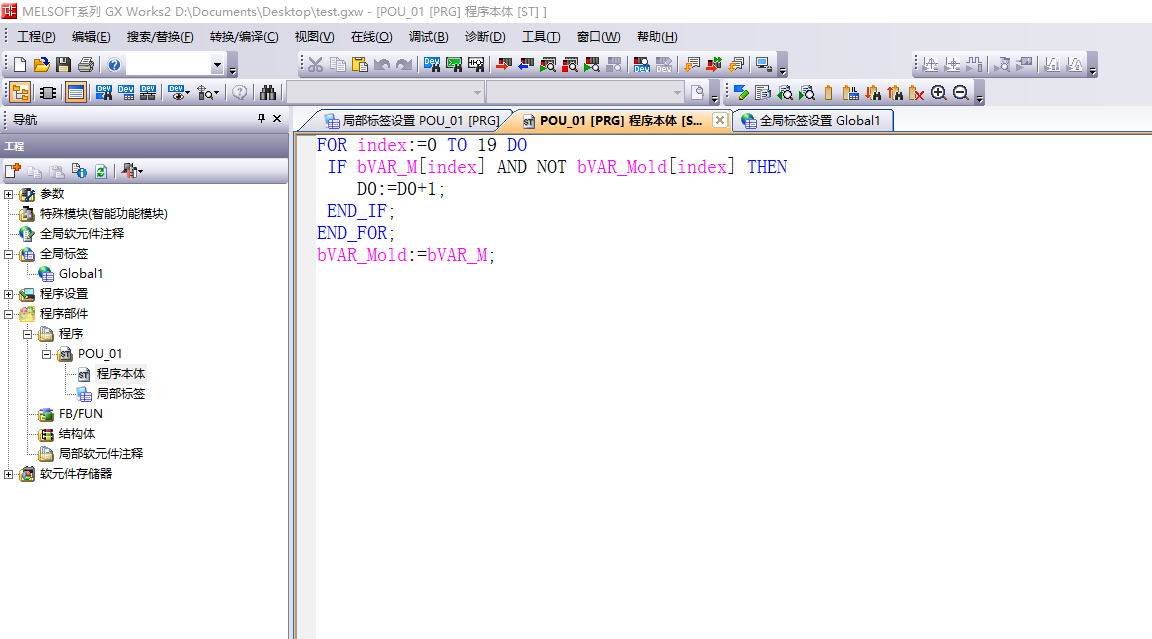
Task: Click the Print icon in toolbar
Action: pos(86,65)
